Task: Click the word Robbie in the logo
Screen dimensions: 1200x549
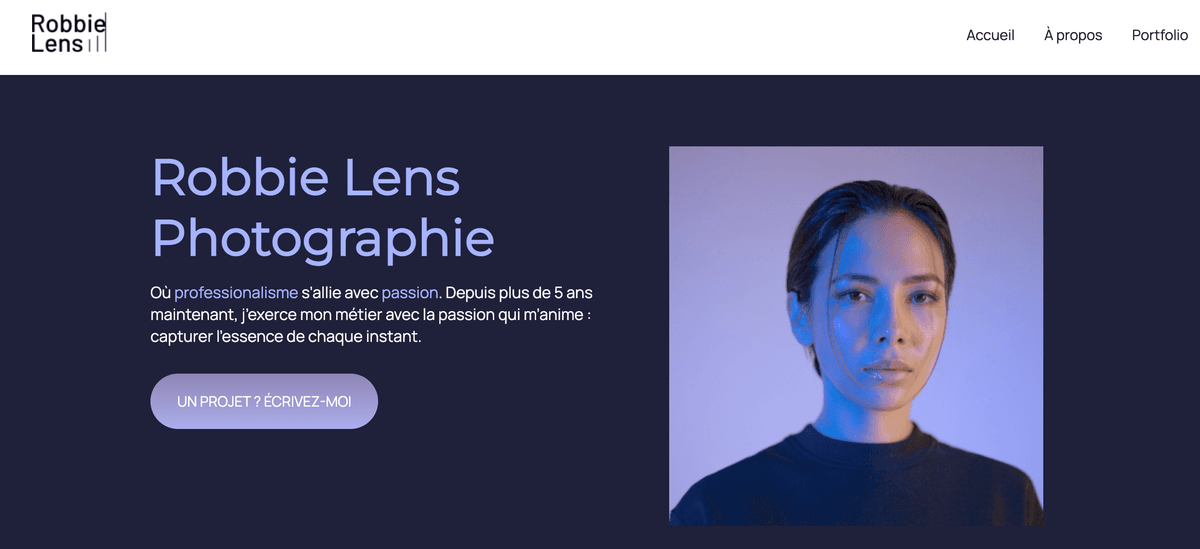Action: pos(66,23)
